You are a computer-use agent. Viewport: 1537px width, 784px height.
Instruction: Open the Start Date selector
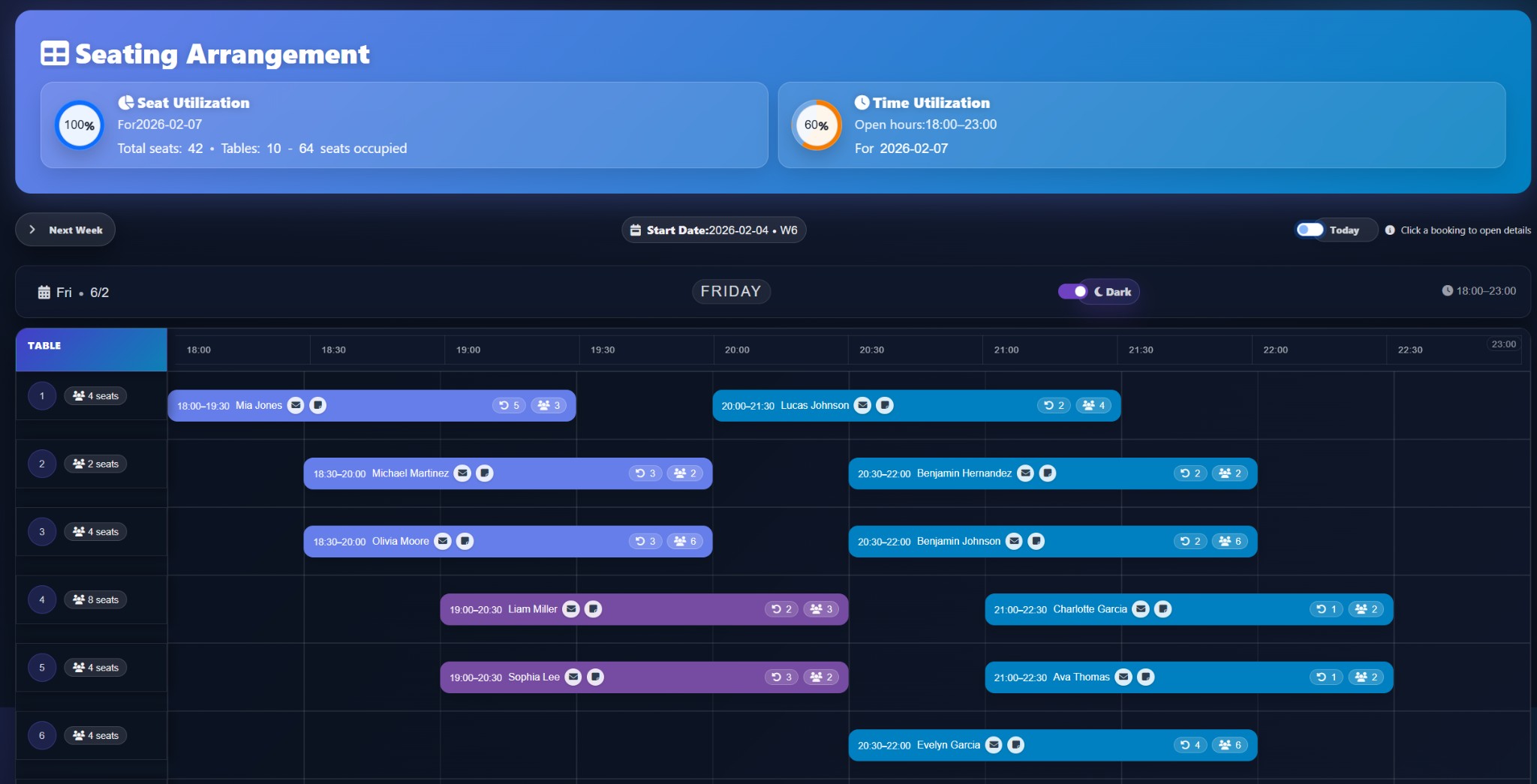[x=713, y=230]
